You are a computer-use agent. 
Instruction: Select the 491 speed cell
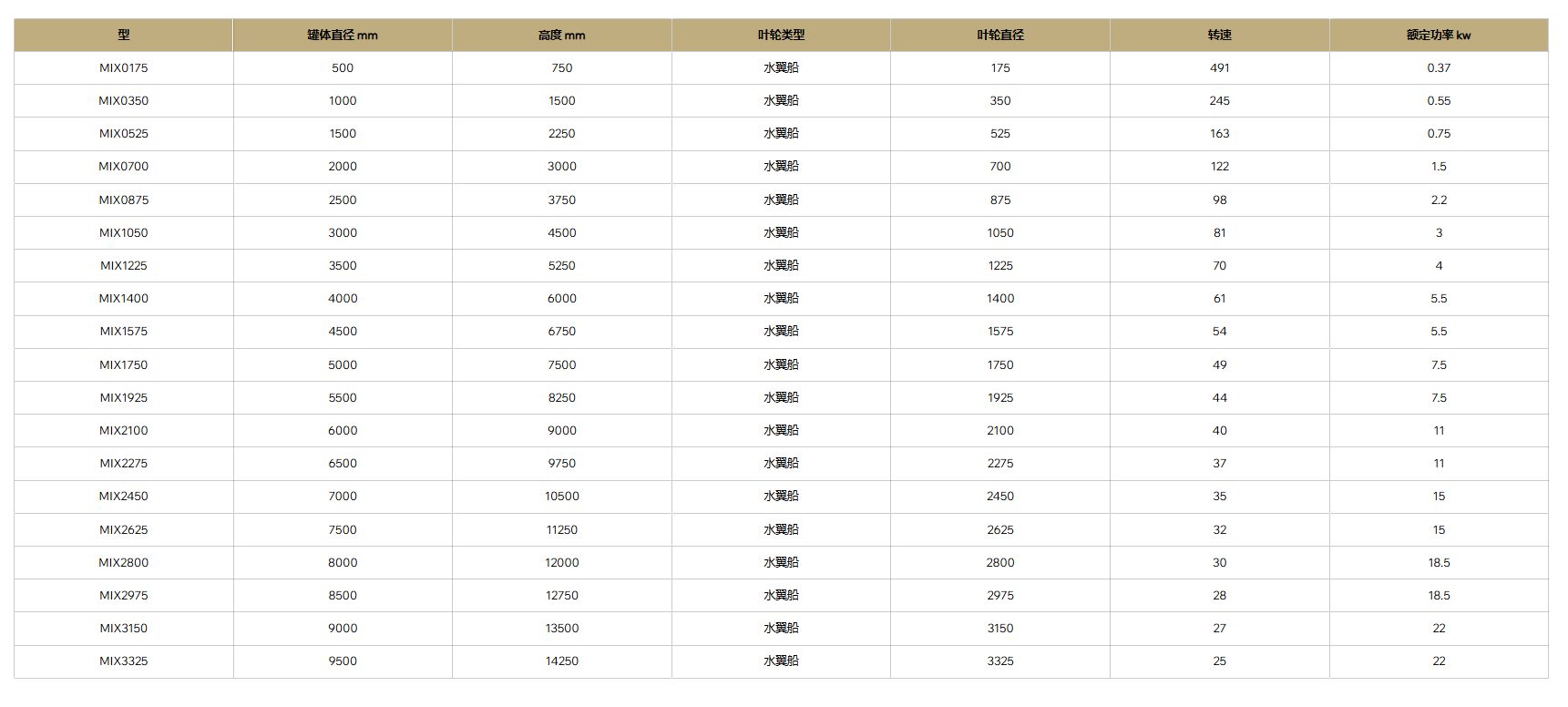pos(1219,67)
